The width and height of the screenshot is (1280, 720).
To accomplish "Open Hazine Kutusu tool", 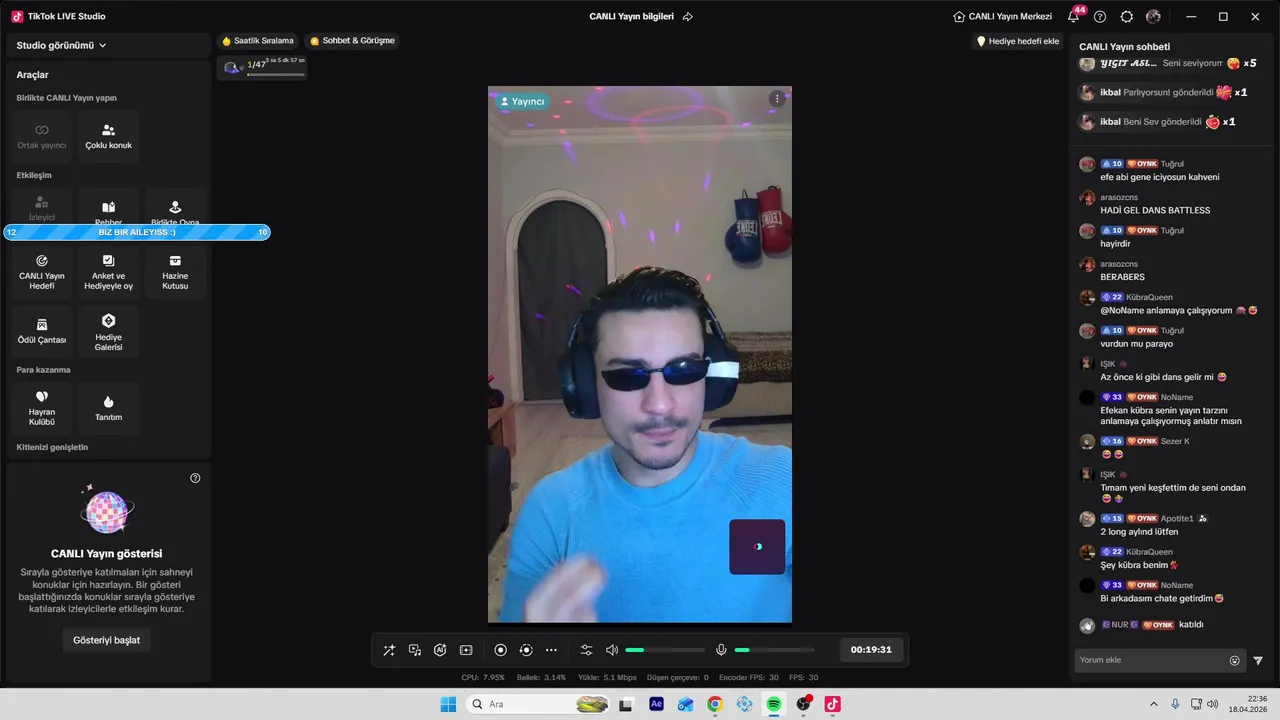I will [x=175, y=272].
